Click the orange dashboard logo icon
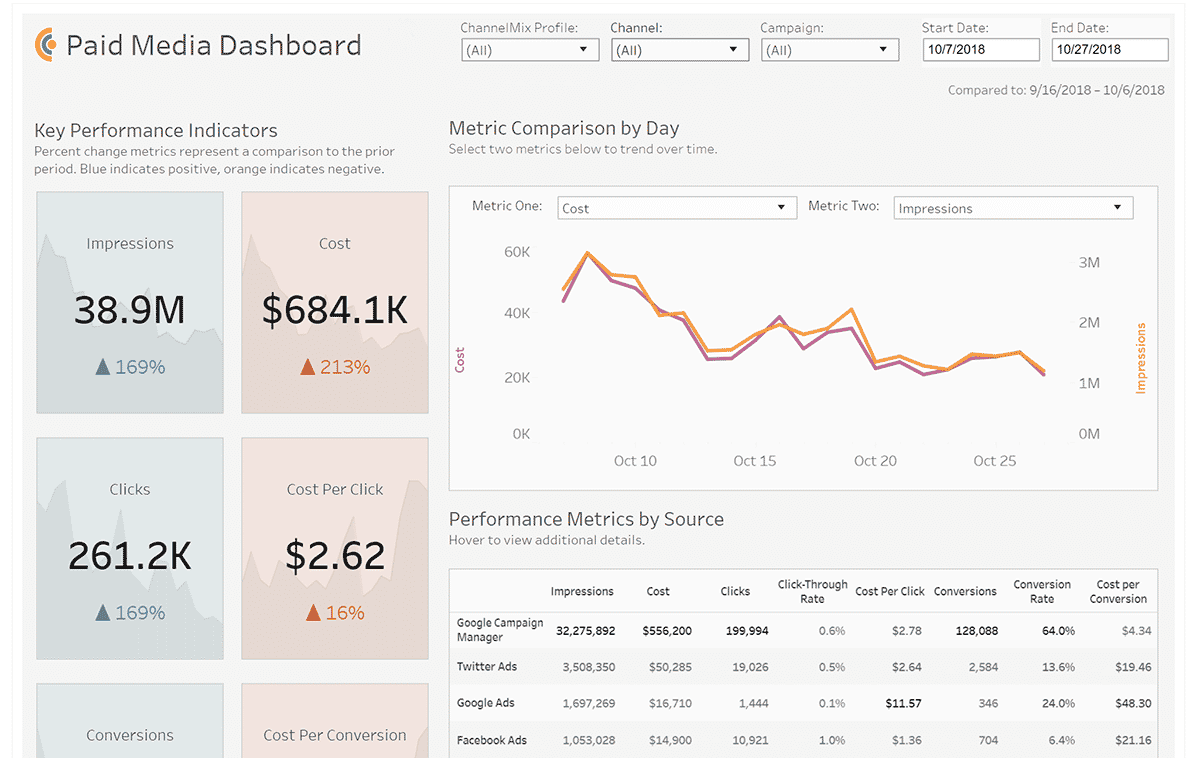 (45, 45)
